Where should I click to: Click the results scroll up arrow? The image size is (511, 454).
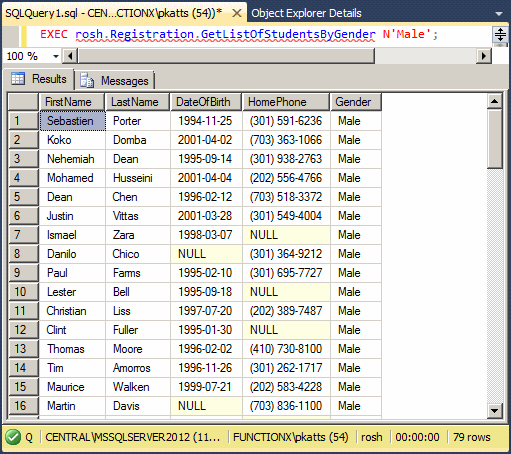point(494,101)
